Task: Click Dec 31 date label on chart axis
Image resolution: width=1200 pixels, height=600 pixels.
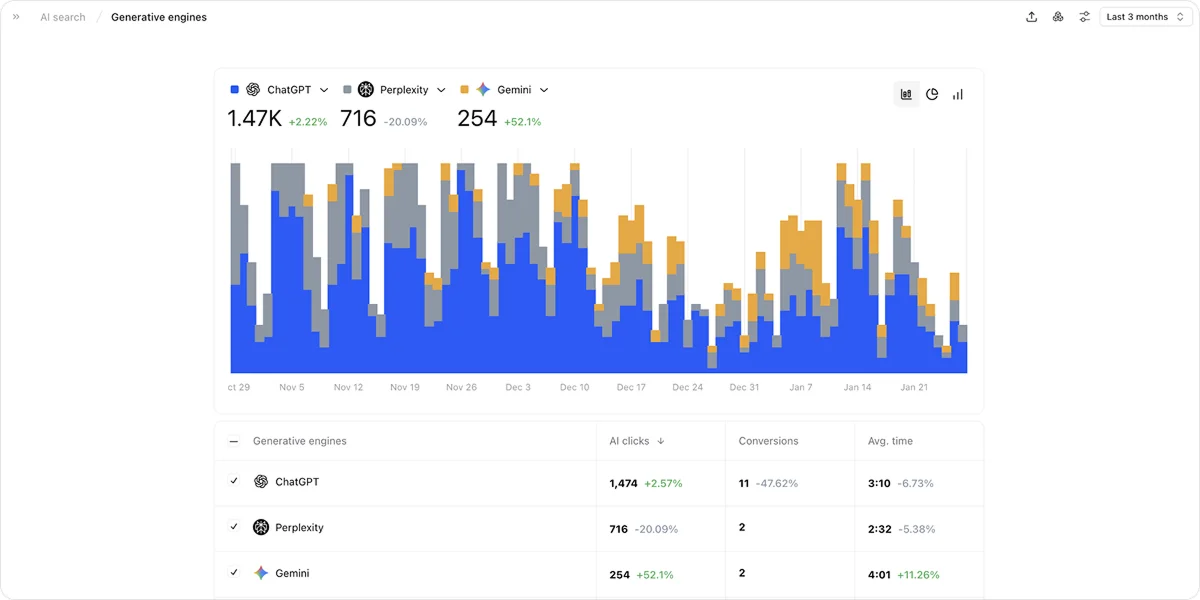Action: point(744,387)
